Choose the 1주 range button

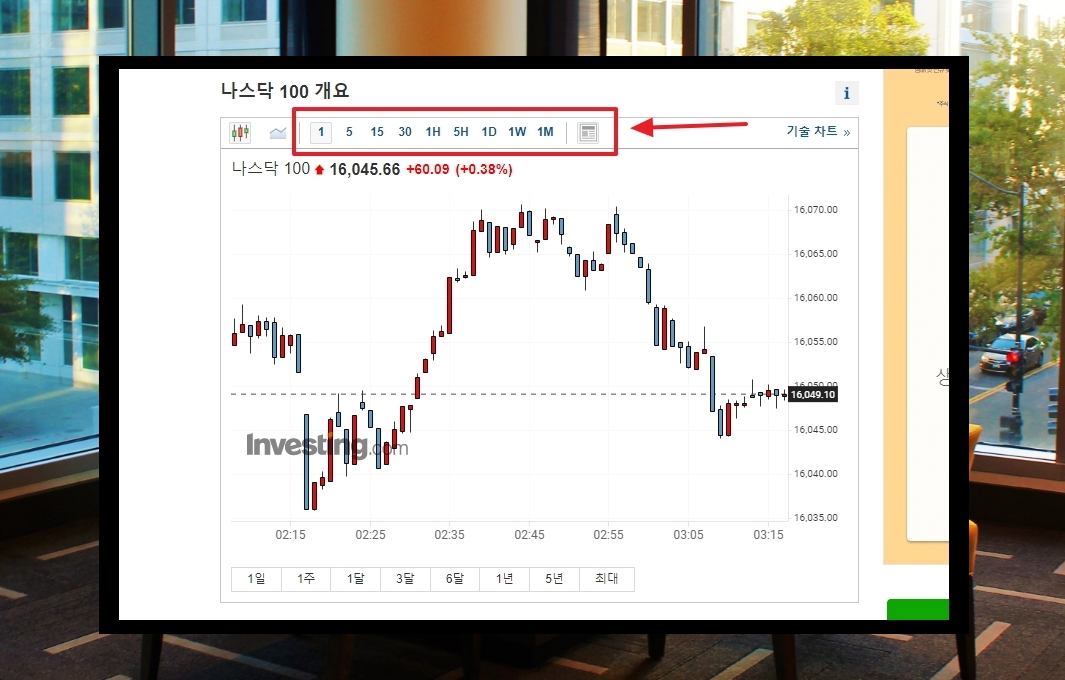(306, 579)
